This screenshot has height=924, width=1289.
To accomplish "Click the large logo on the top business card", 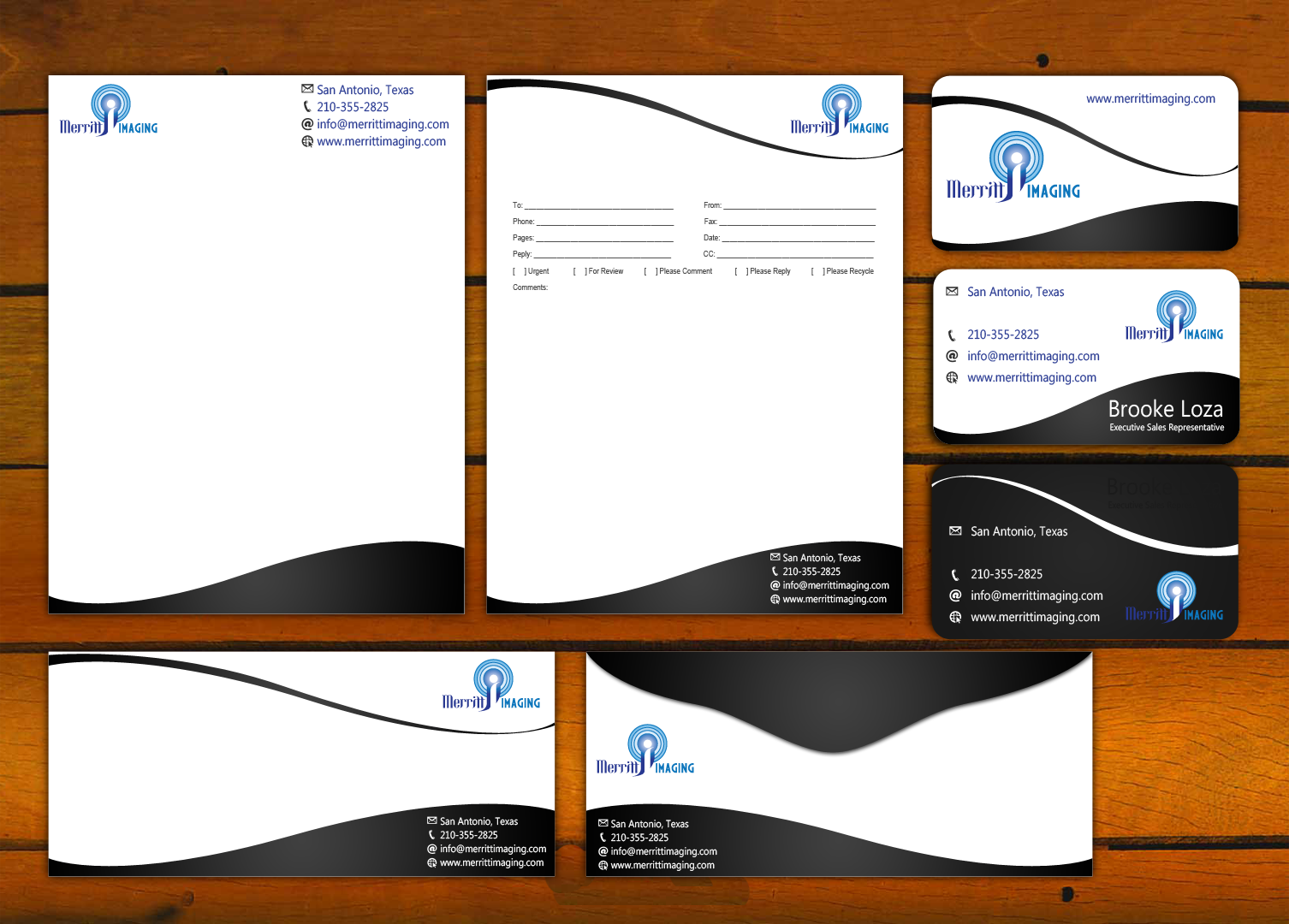I will click(x=1013, y=168).
